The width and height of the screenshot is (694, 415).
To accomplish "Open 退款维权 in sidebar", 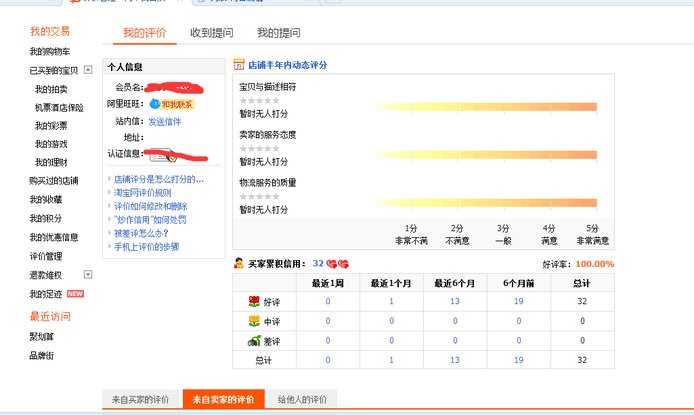I will click(46, 275).
